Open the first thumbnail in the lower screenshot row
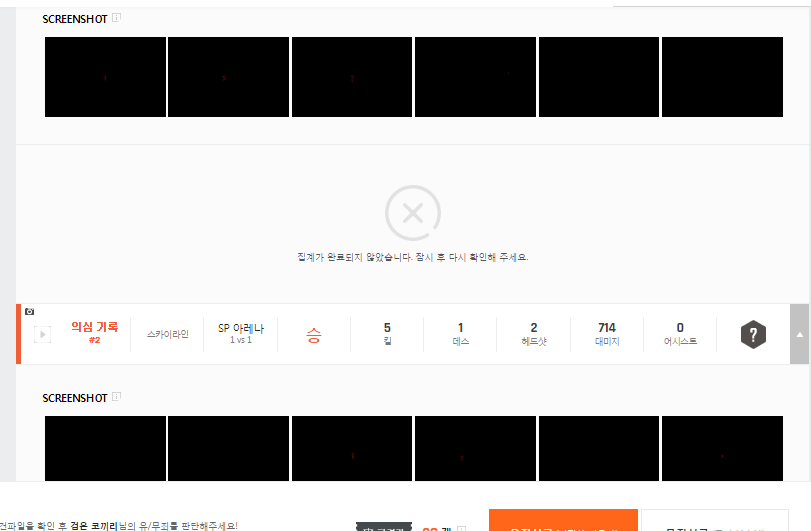The width and height of the screenshot is (811, 531). [x=105, y=448]
